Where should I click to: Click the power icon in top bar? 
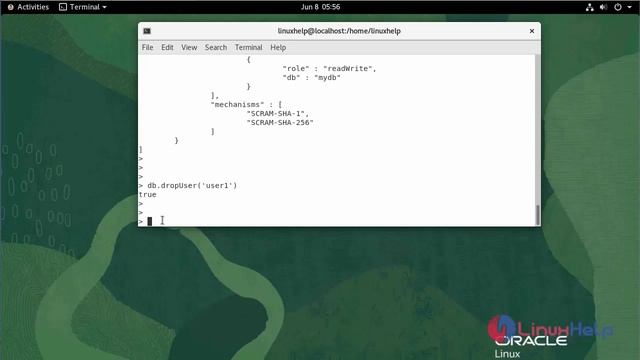(x=618, y=7)
